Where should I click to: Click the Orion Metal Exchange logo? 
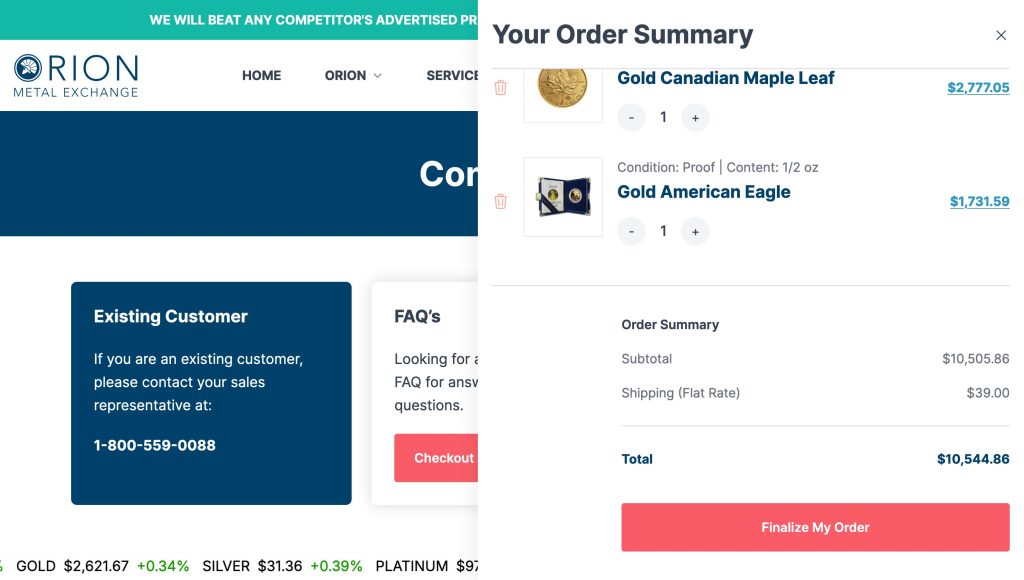point(76,75)
